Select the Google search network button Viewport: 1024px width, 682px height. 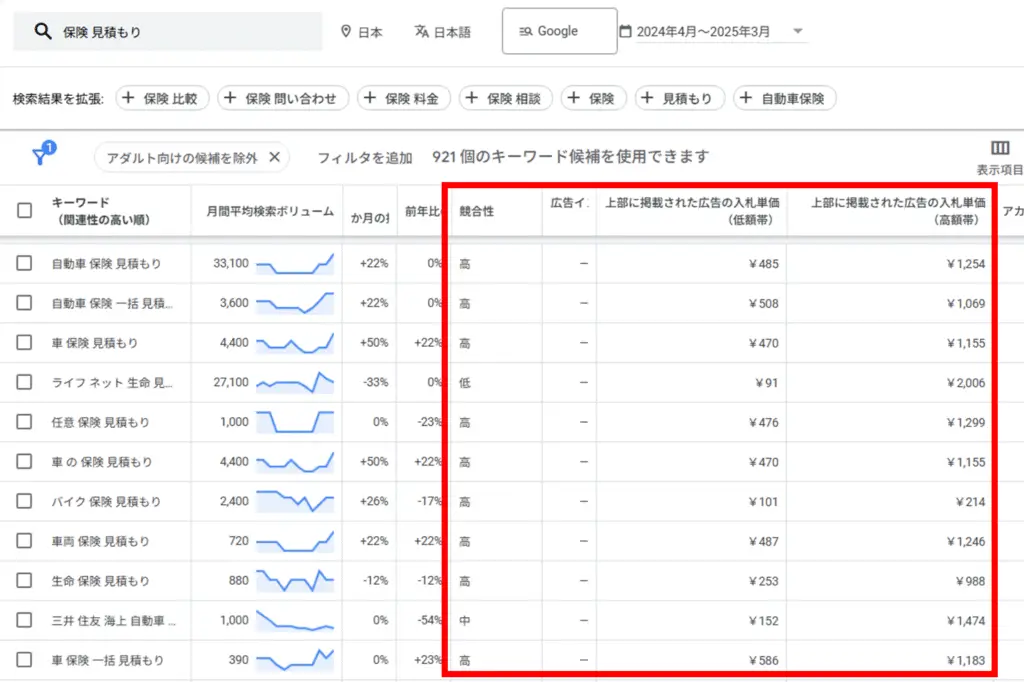pyautogui.click(x=560, y=31)
